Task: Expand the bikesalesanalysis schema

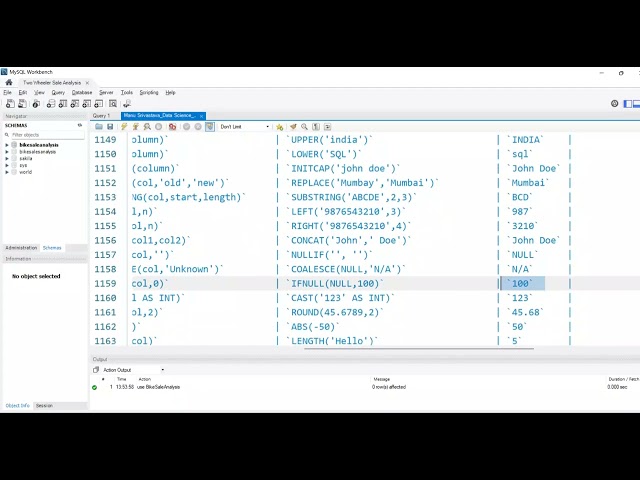Action: click(7, 152)
